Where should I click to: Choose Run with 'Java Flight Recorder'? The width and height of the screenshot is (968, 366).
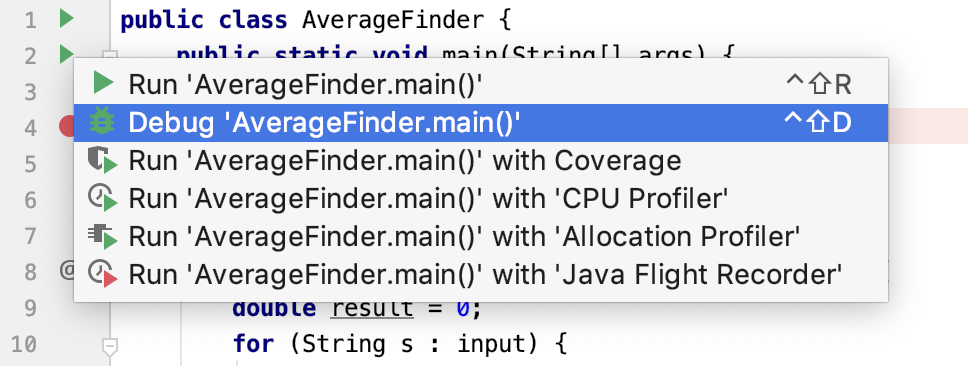point(481,274)
